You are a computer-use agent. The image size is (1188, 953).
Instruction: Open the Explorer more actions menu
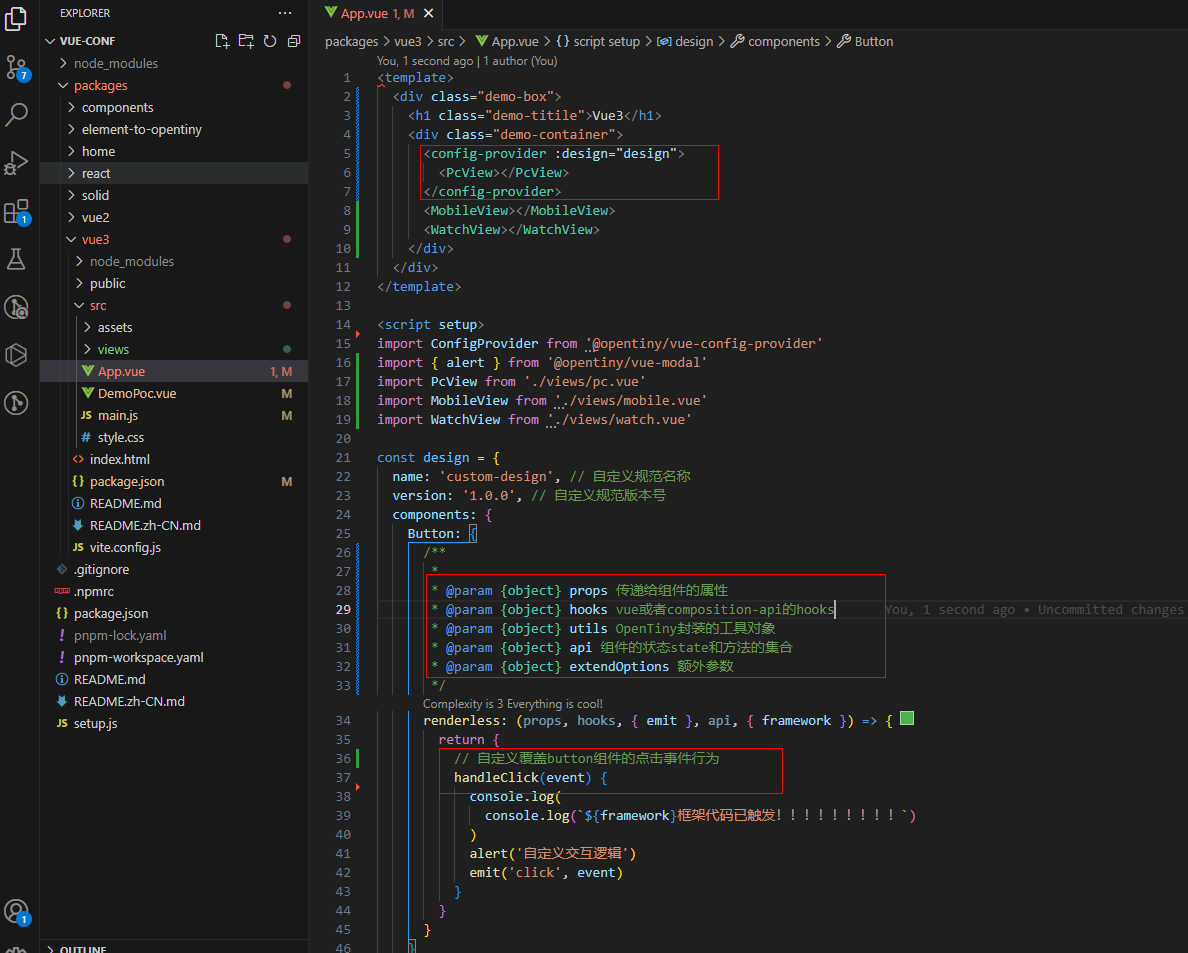click(285, 13)
